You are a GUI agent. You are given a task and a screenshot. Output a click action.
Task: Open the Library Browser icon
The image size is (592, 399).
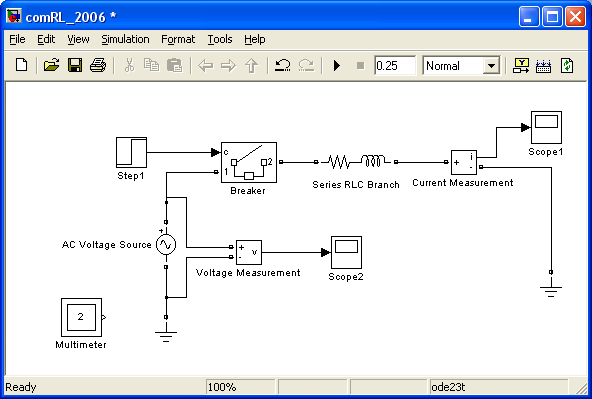521,66
